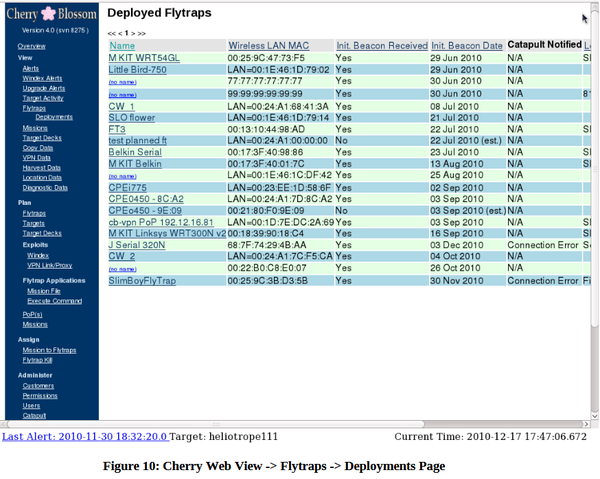Sort by Init. Beacon Date column

pos(466,46)
